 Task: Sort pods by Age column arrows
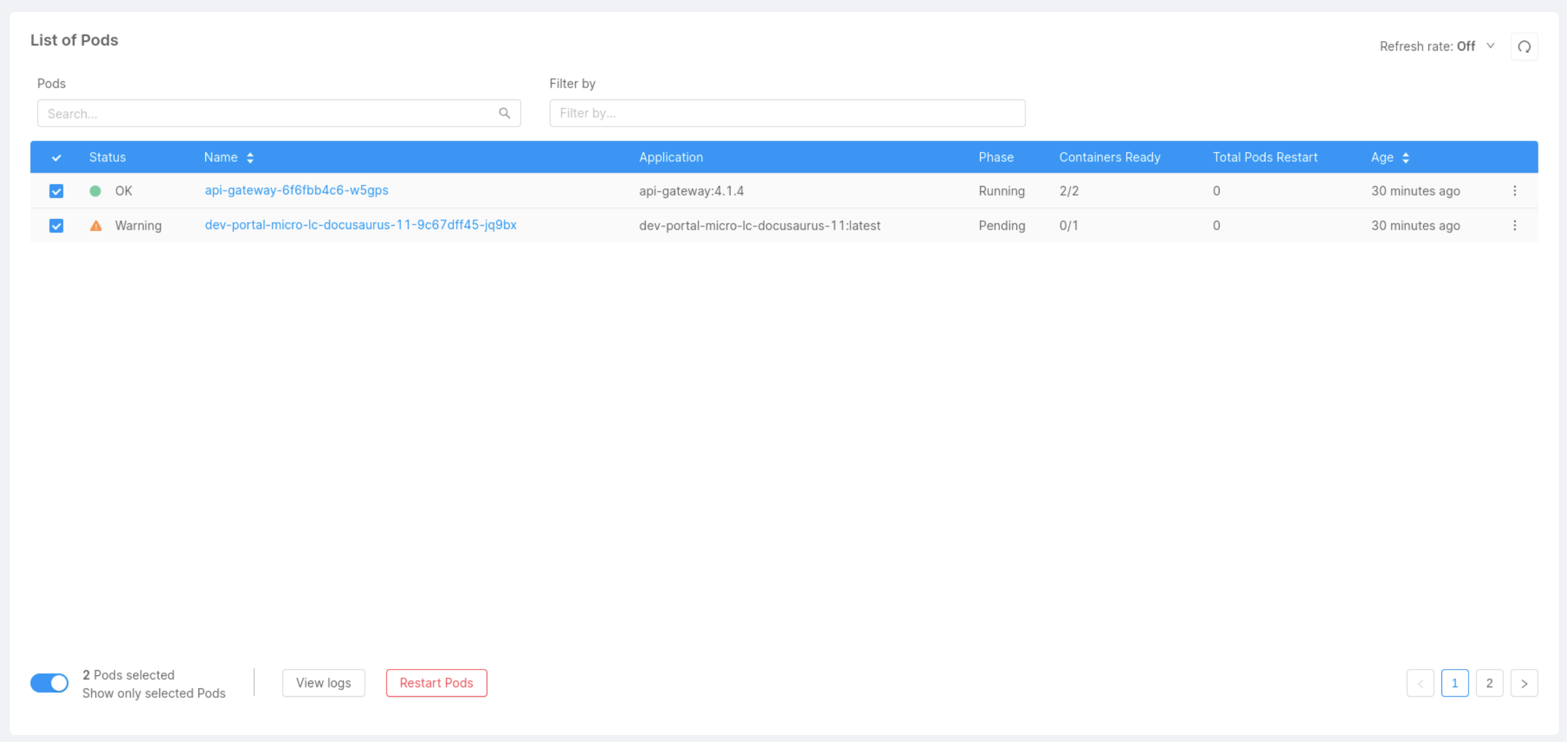tap(1406, 158)
